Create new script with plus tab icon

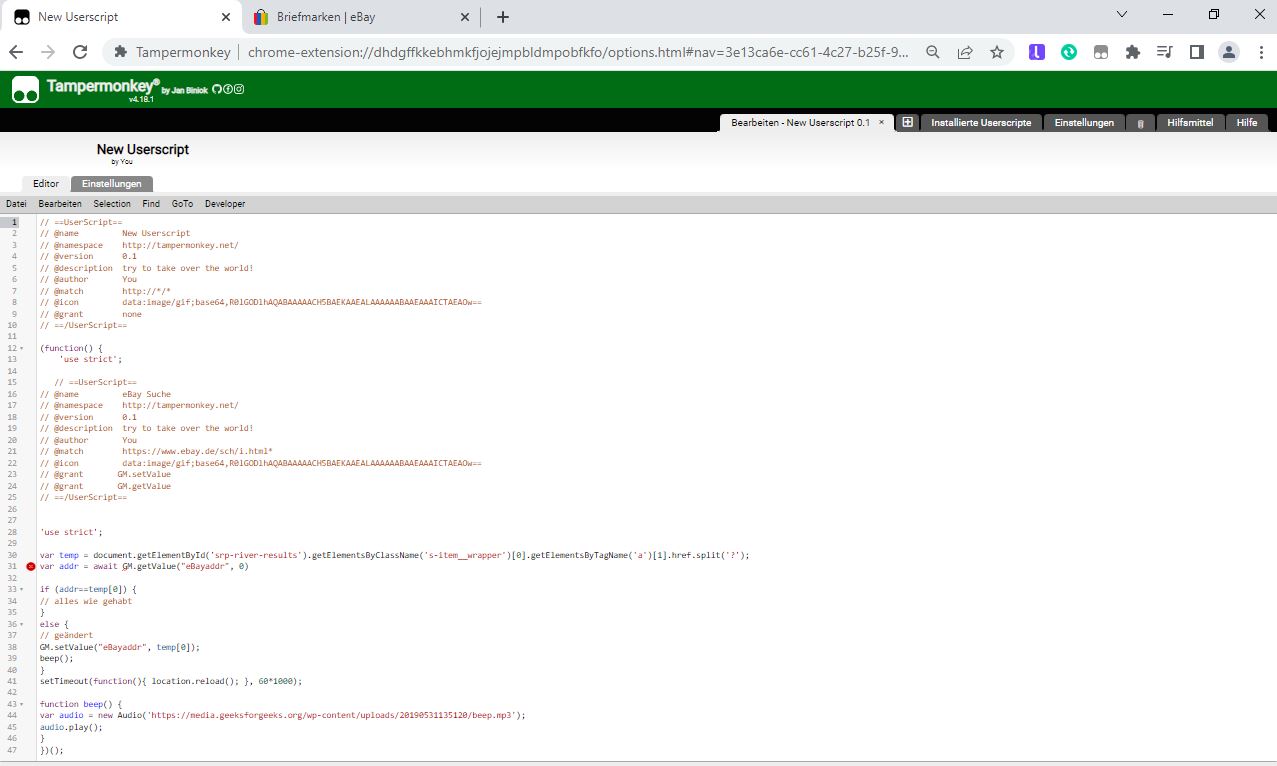point(908,122)
